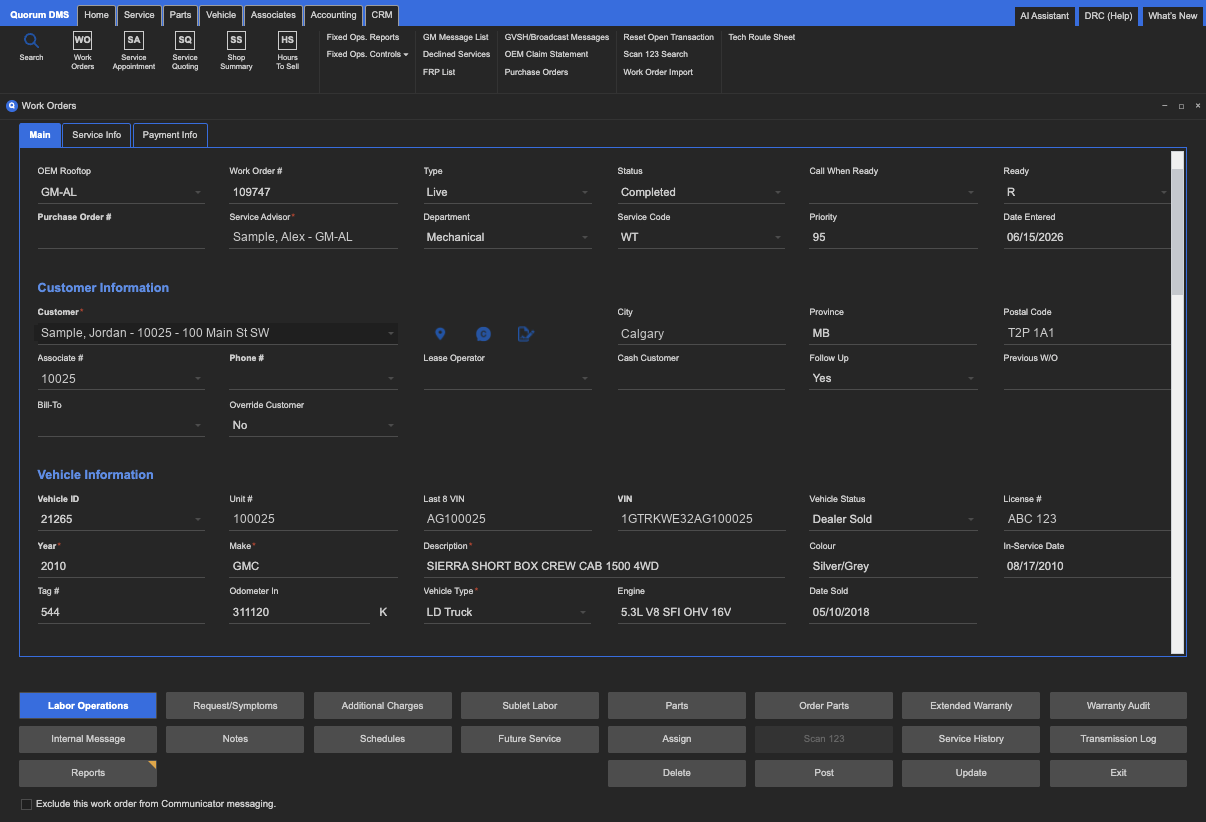Expand the OEM Rooftop dropdown
This screenshot has height=822, width=1206.
197,192
